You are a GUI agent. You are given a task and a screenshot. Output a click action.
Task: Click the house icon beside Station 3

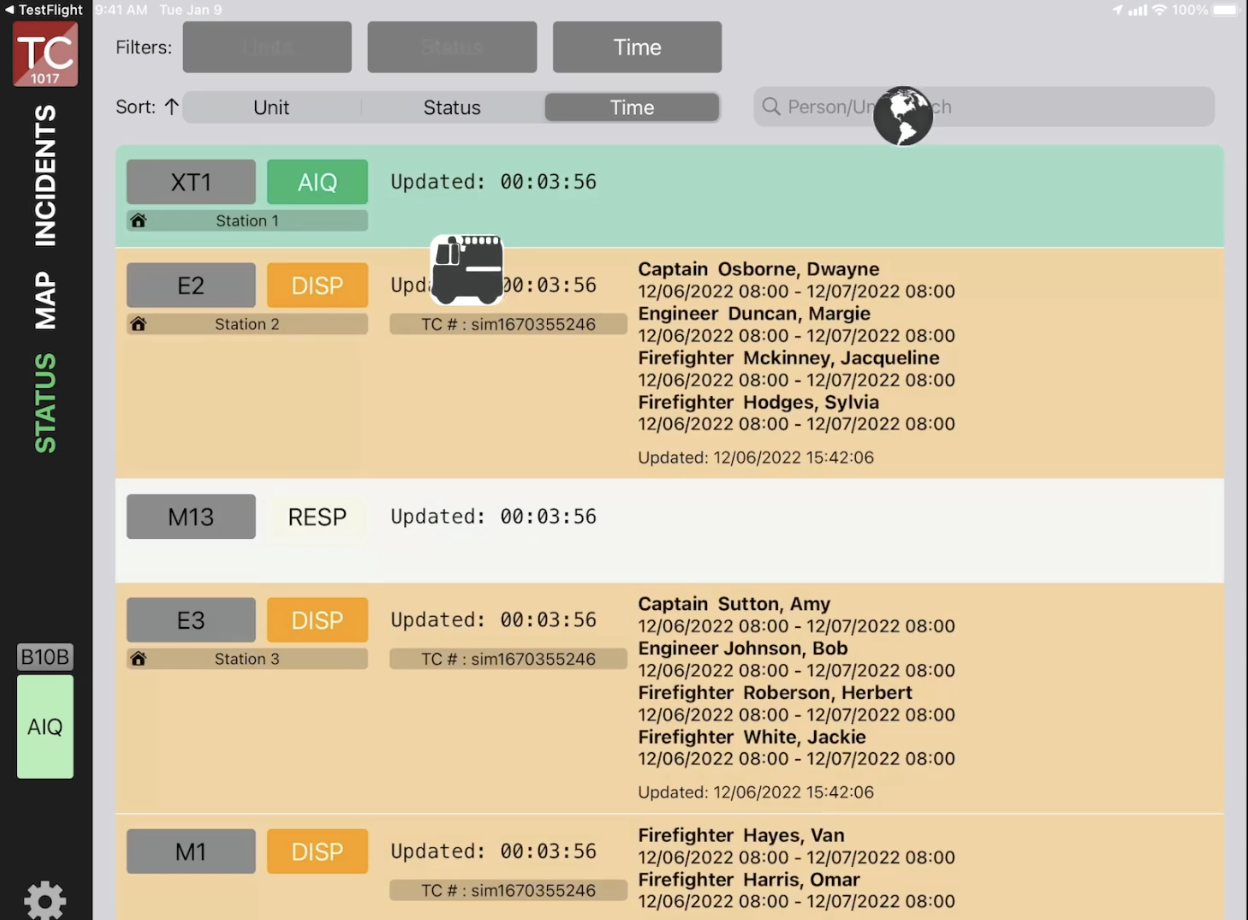139,659
